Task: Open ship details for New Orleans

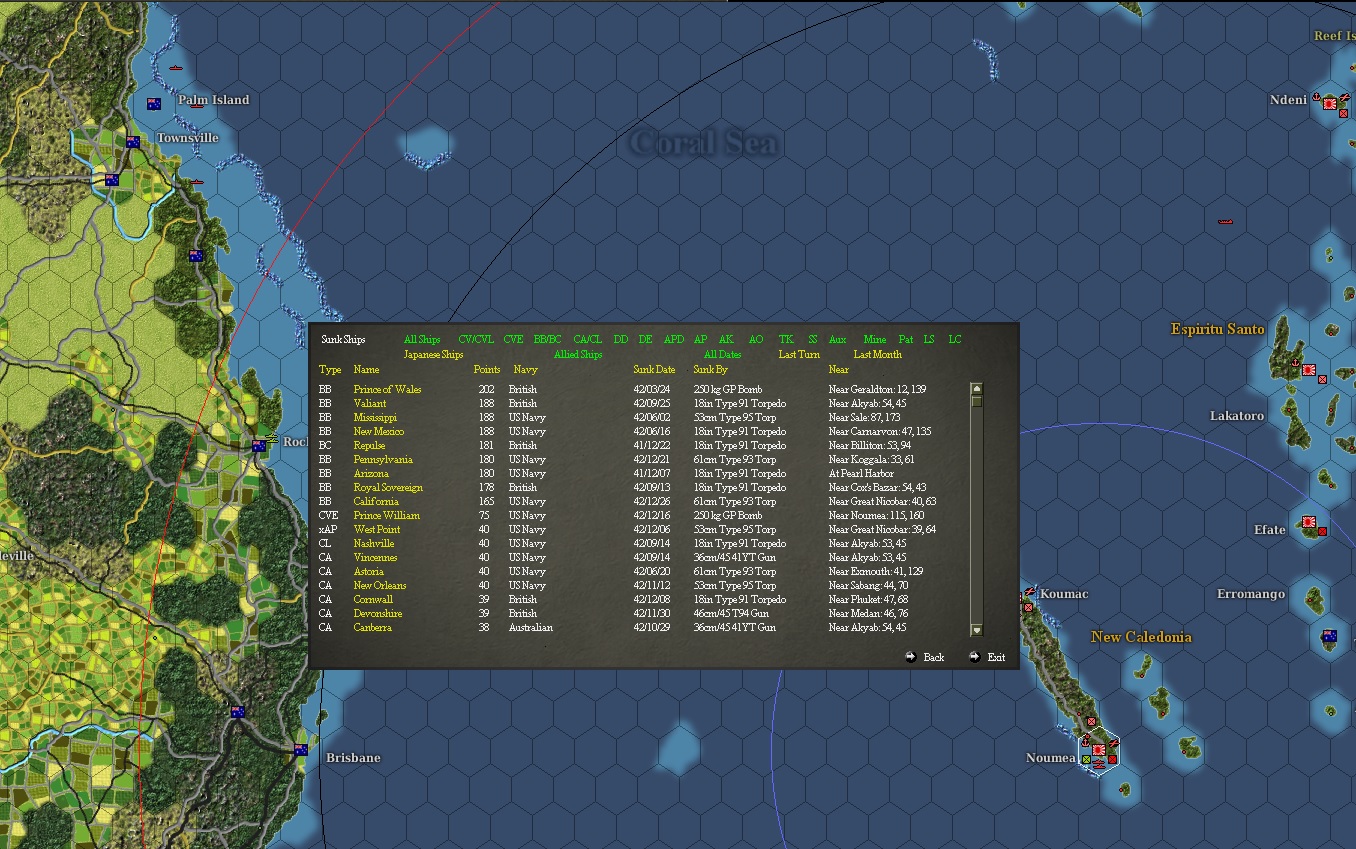Action: 380,585
